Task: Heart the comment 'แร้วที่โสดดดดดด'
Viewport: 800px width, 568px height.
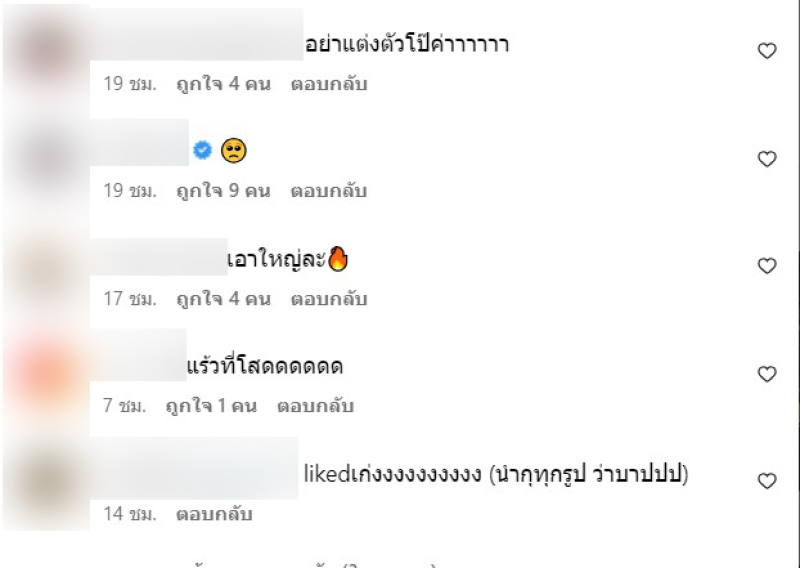Action: tap(767, 374)
